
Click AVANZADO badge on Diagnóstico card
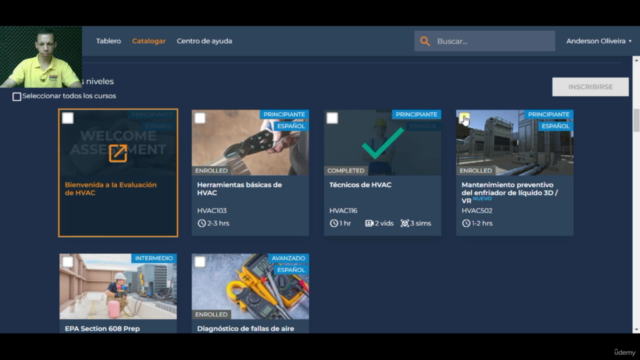pos(288,258)
